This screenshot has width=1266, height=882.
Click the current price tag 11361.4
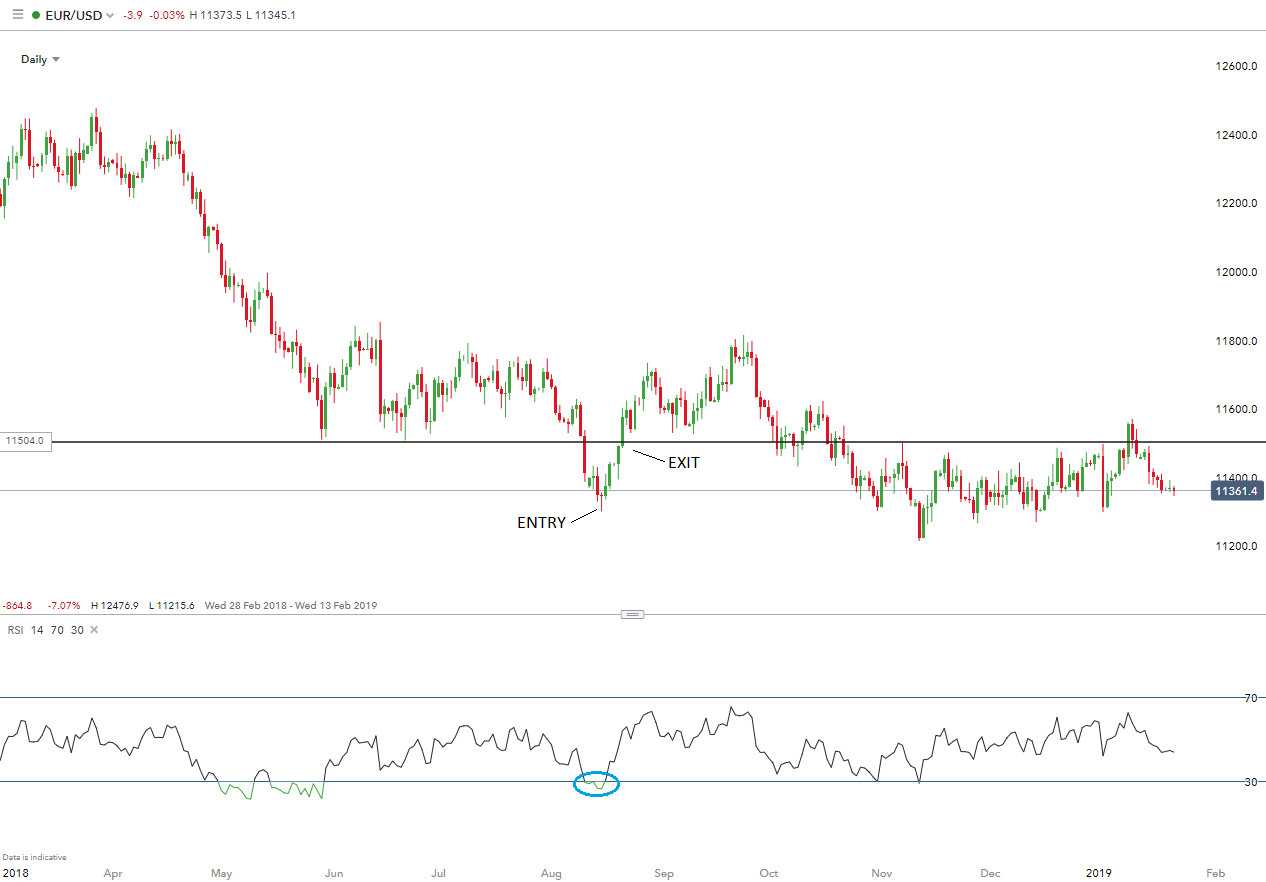click(1236, 490)
